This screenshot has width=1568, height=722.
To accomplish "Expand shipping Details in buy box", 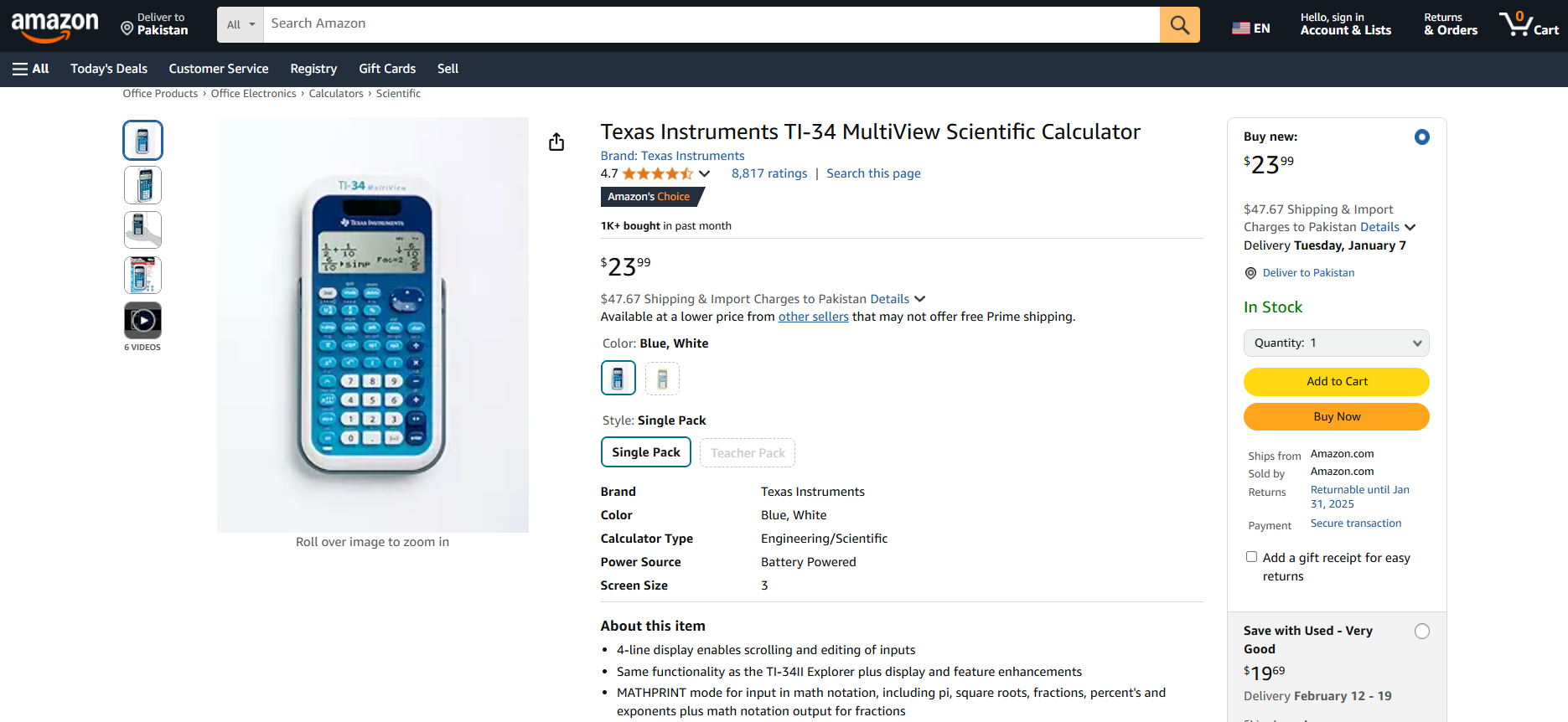I will click(1388, 227).
